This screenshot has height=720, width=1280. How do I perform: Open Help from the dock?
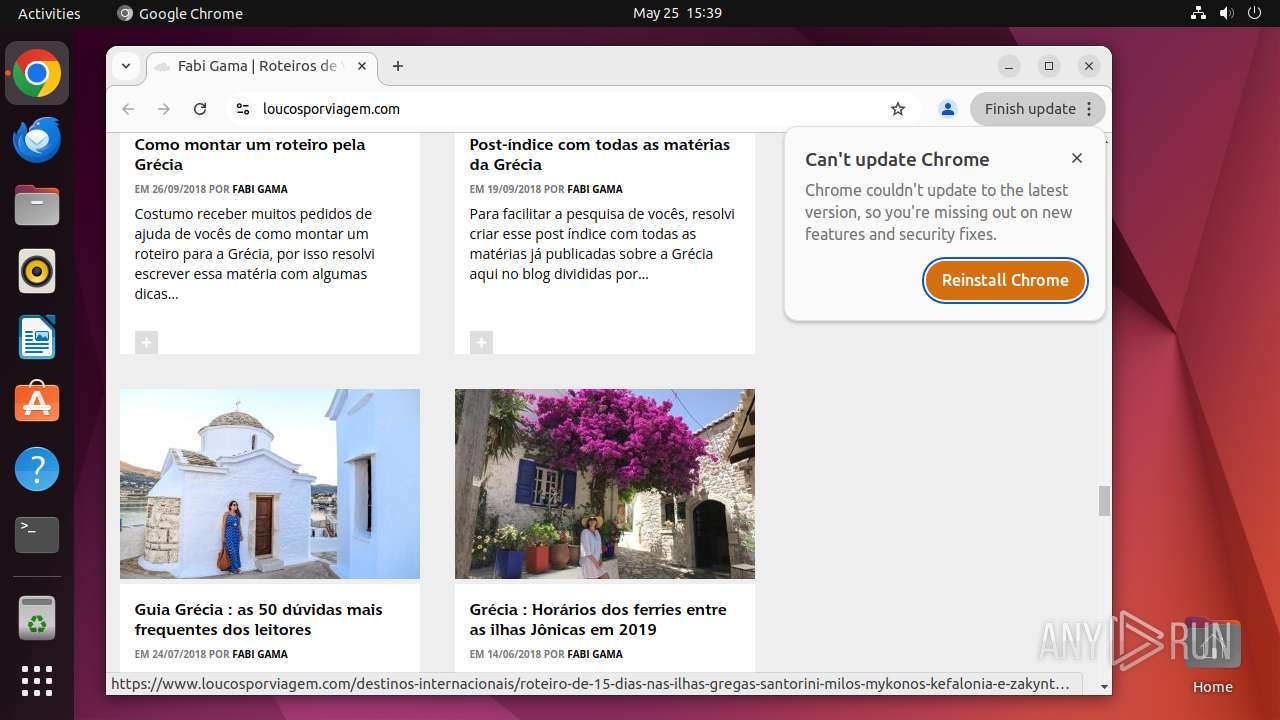(x=37, y=469)
